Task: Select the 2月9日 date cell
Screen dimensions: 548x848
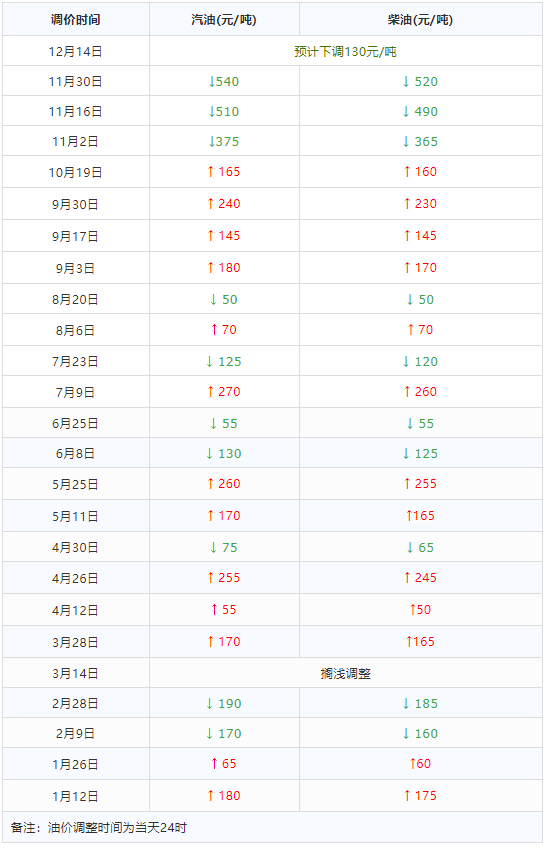Action: (76, 734)
